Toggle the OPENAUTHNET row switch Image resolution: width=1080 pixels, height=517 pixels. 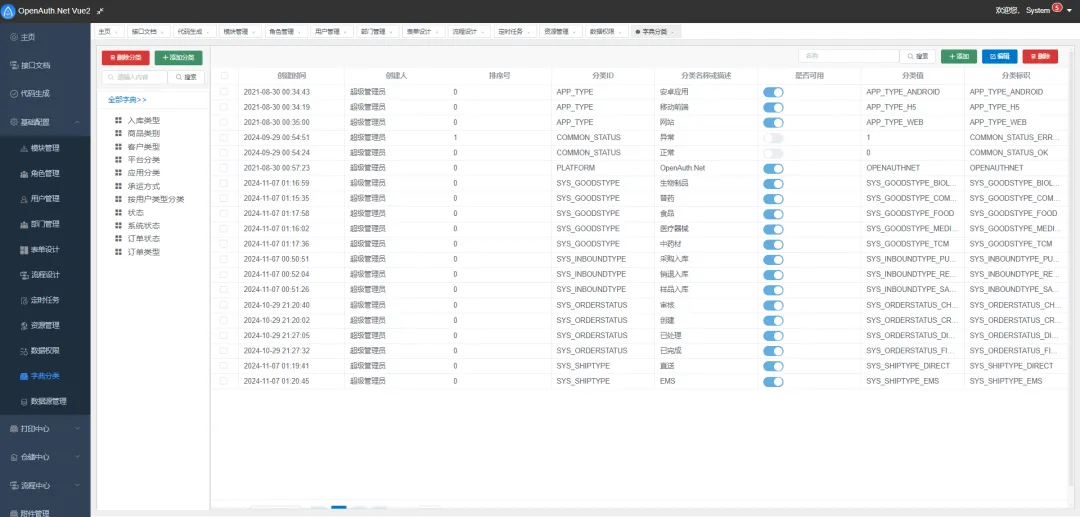(x=773, y=168)
